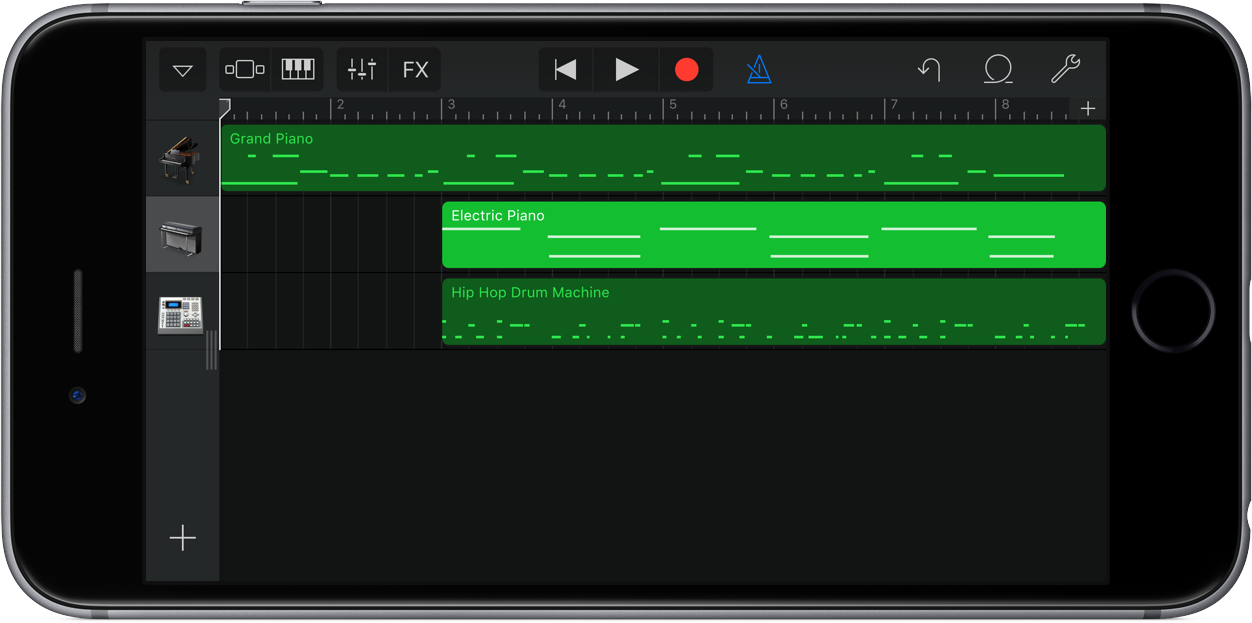Screen dimensions: 1252x623
Task: Open the track mixer controls
Action: [362, 70]
